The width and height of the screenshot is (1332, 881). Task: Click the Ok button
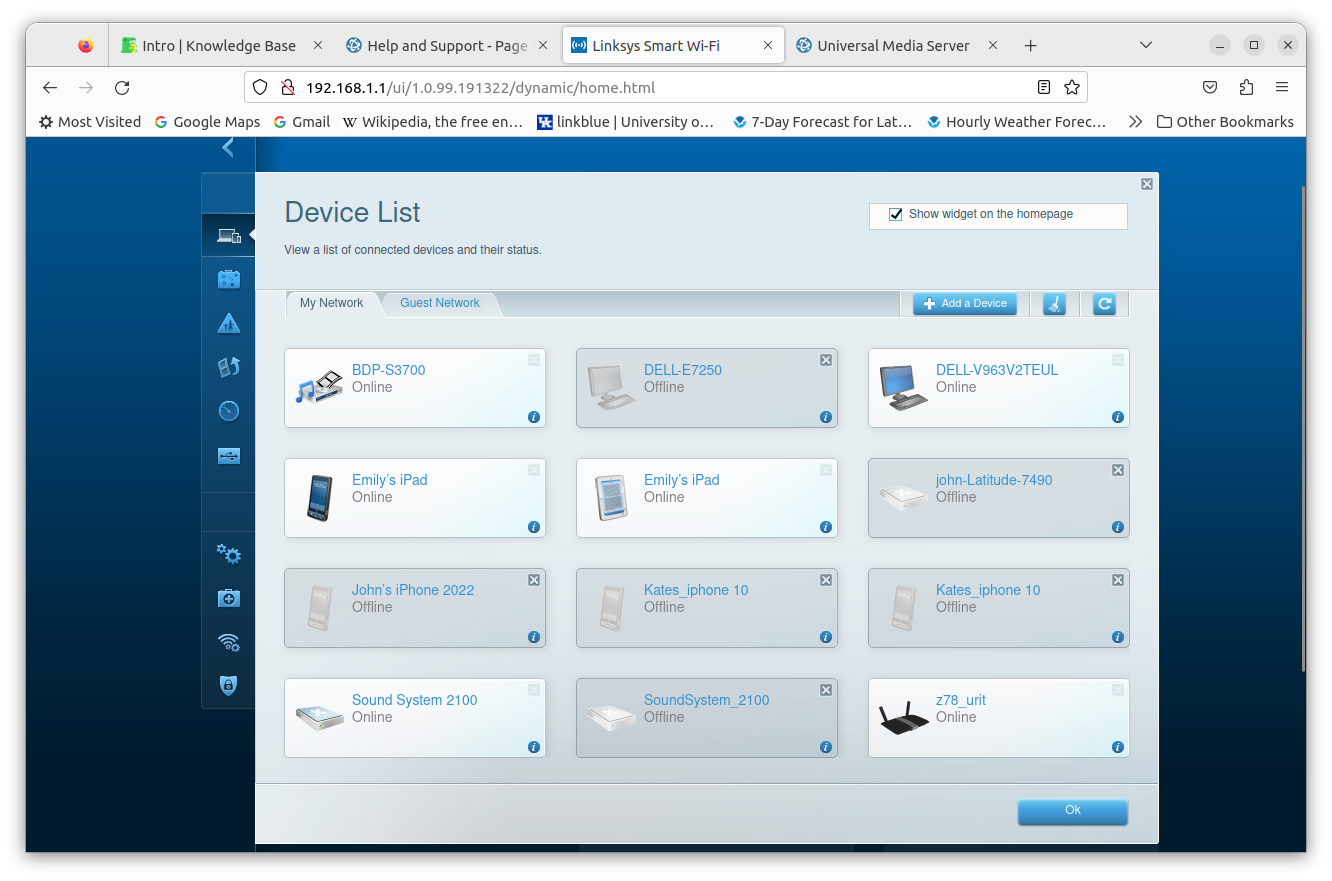tap(1073, 811)
